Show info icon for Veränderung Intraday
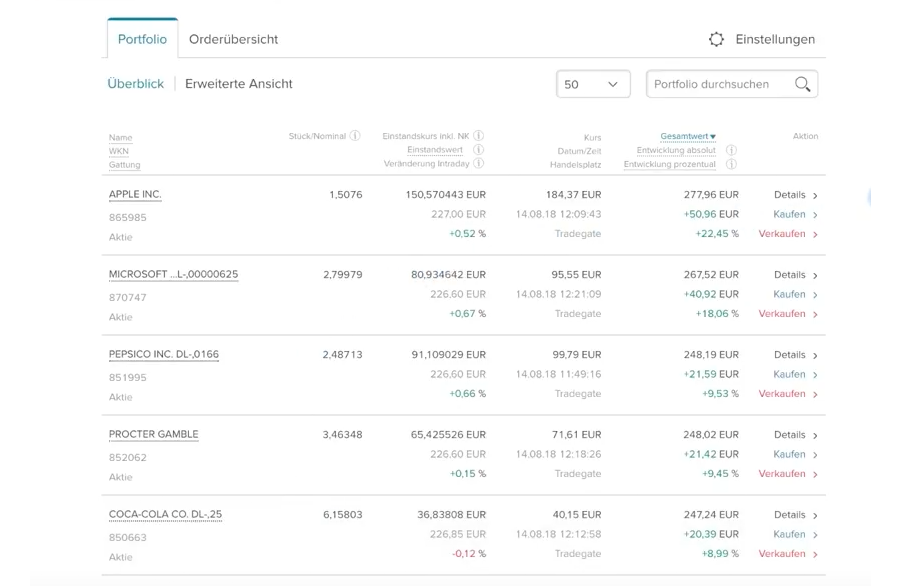The width and height of the screenshot is (900, 586). coord(479,164)
